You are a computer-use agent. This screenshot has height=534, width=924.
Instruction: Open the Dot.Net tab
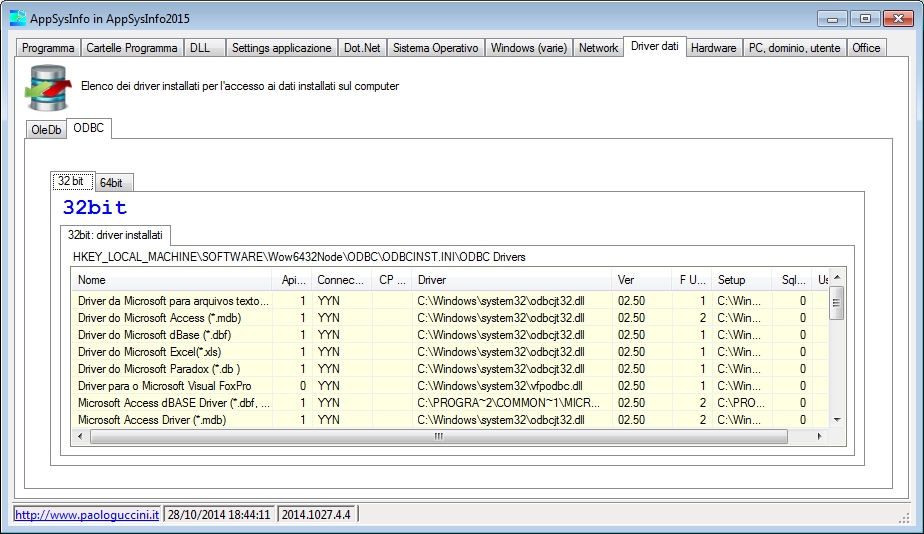[362, 48]
